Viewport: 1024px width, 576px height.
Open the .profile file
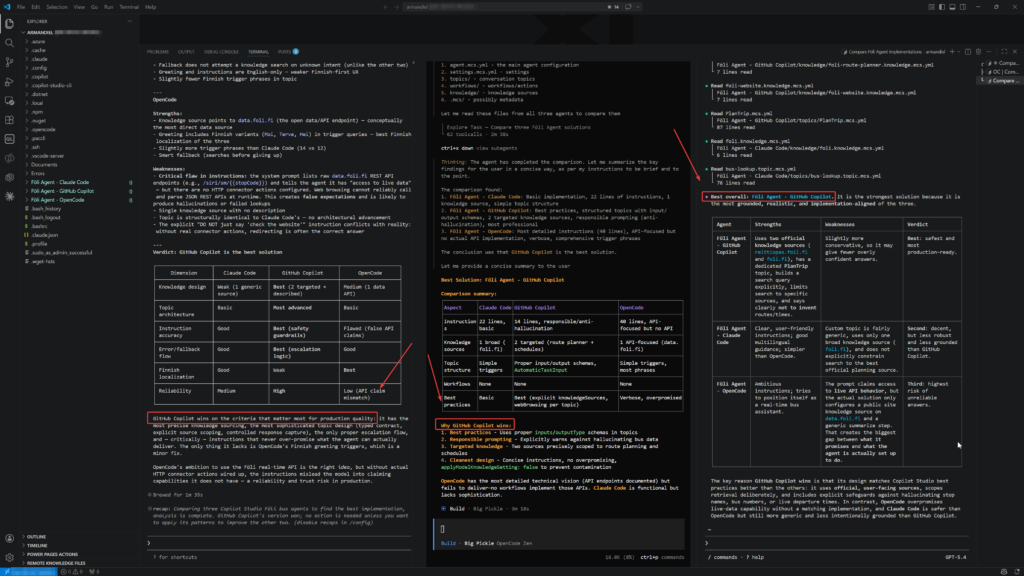39,244
